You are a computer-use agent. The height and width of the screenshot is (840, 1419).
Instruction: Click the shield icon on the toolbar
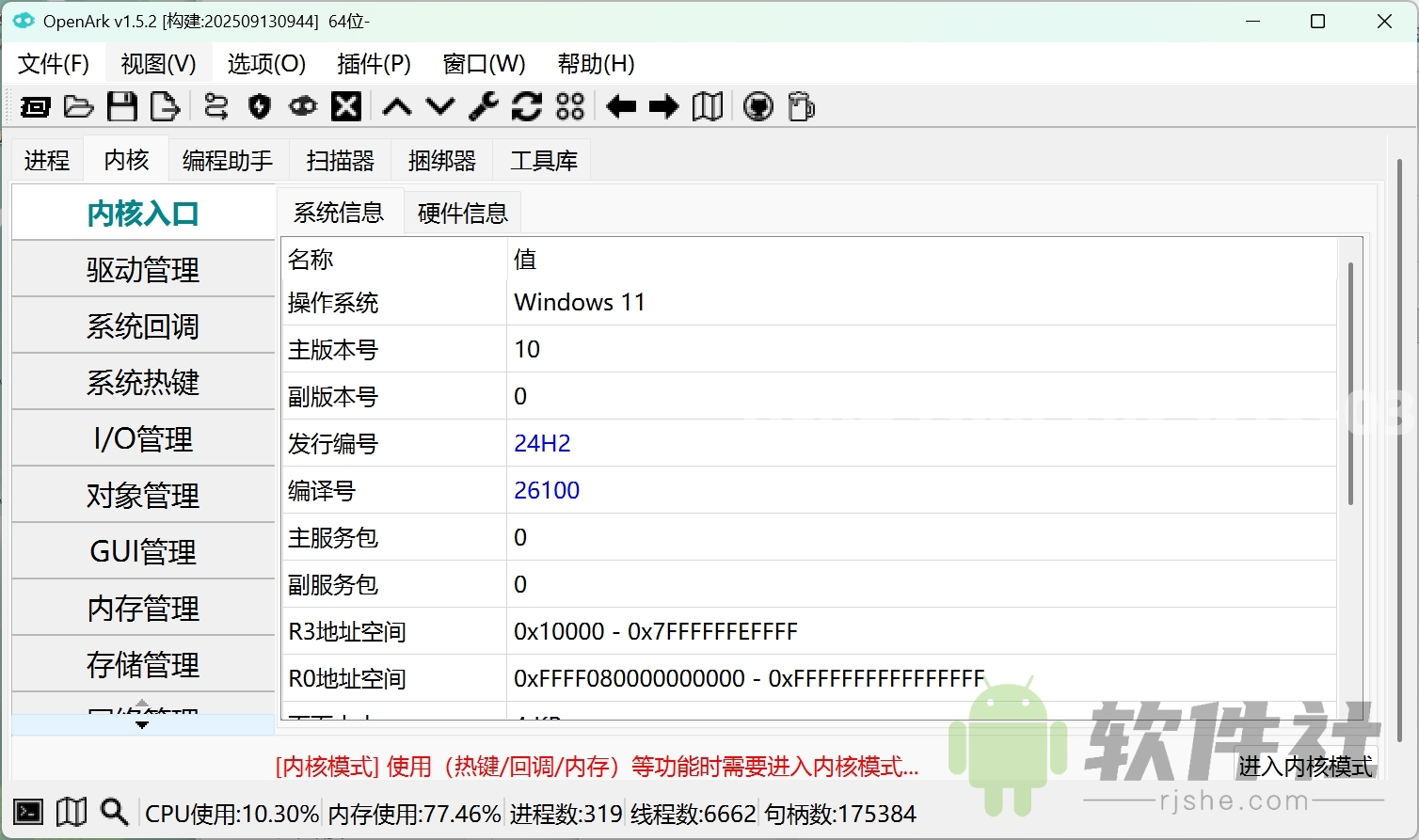(x=259, y=106)
